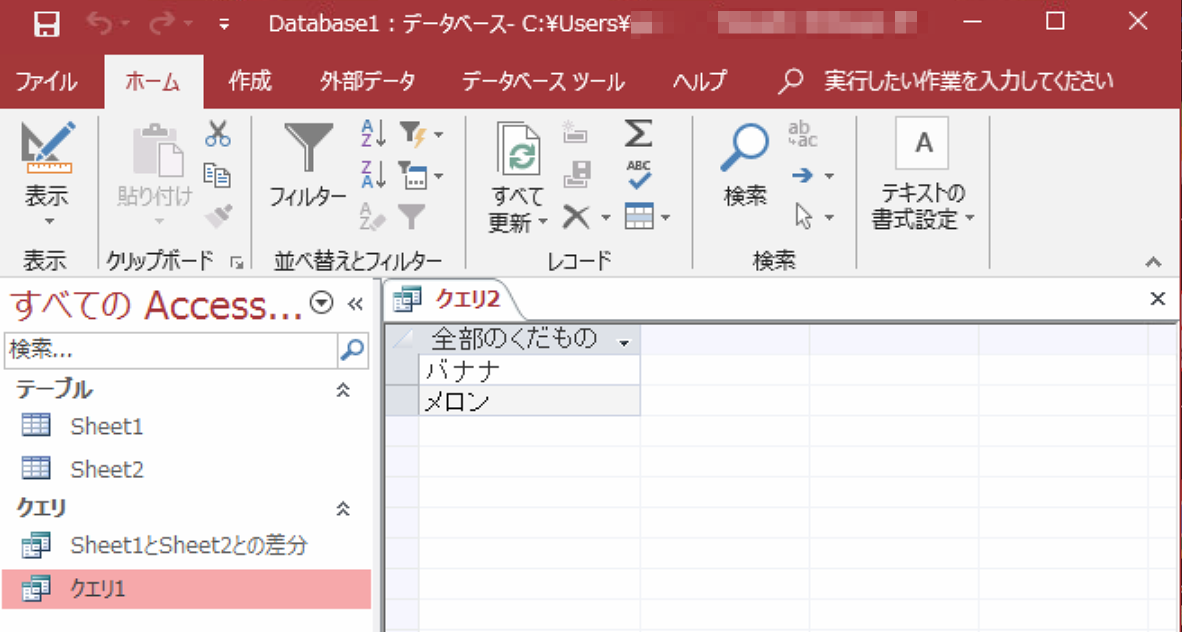The width and height of the screenshot is (1182, 632).
Task: Click navigation search magnifier icon
Action: [x=353, y=349]
